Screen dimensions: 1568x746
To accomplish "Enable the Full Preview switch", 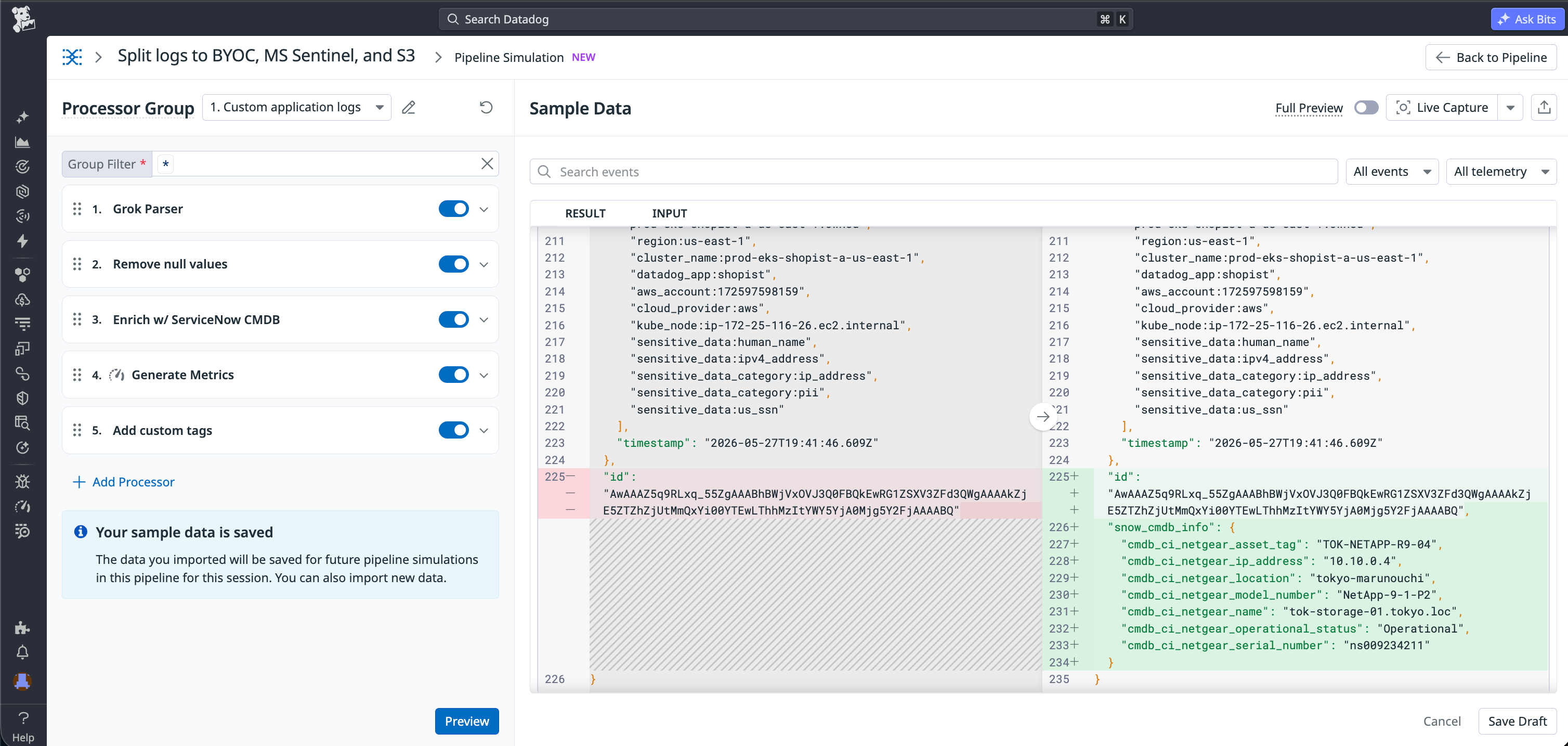I will pyautogui.click(x=1366, y=108).
